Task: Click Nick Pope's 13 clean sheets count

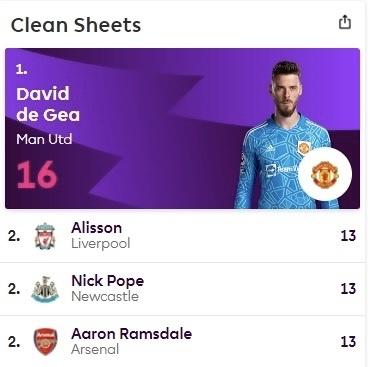Action: (x=348, y=289)
